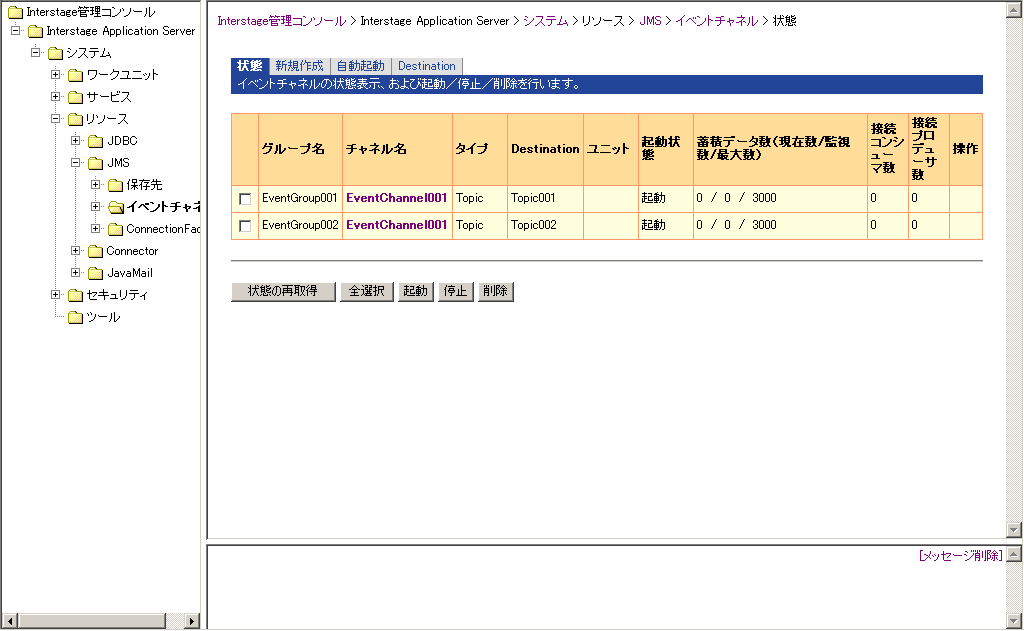Open the 自動起動 tab
Image resolution: width=1024 pixels, height=631 pixels.
pyautogui.click(x=360, y=66)
